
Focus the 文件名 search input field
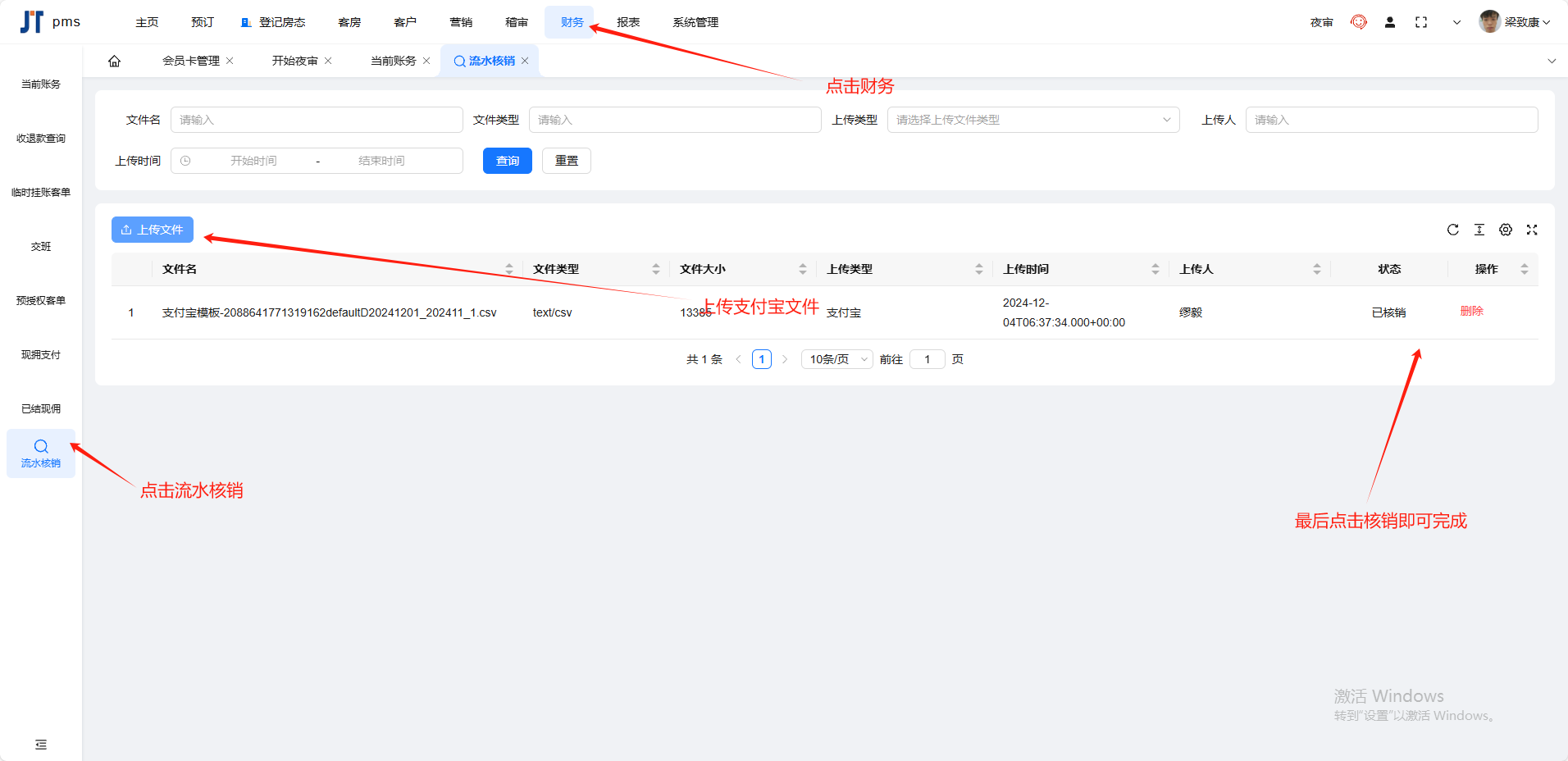(x=316, y=120)
